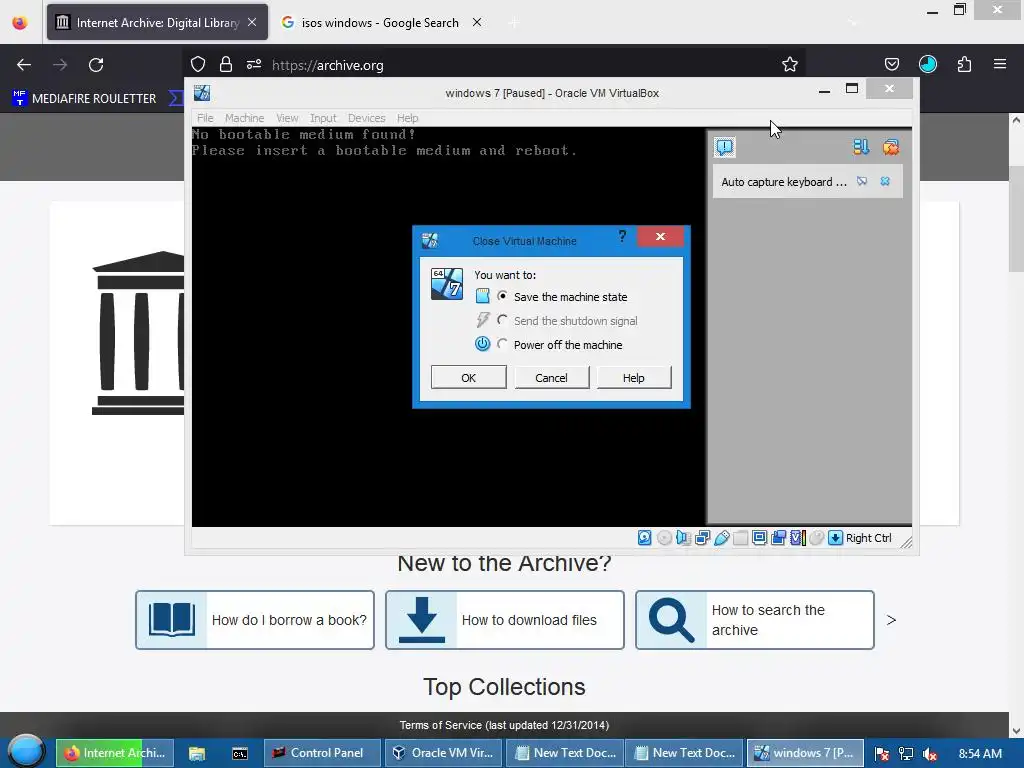This screenshot has width=1024, height=768.
Task: Open Control Panel from the taskbar
Action: [x=322, y=753]
